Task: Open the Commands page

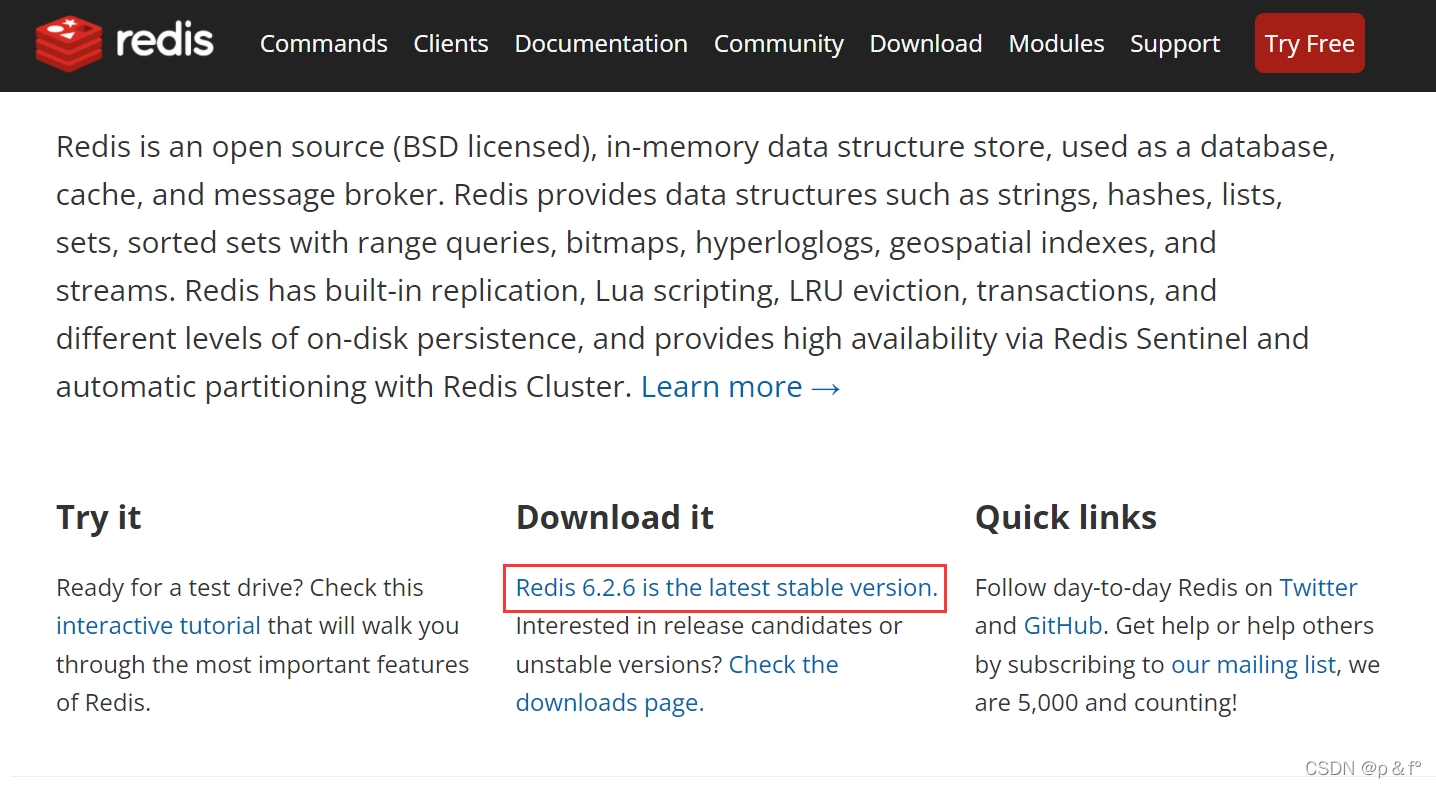Action: (x=323, y=44)
